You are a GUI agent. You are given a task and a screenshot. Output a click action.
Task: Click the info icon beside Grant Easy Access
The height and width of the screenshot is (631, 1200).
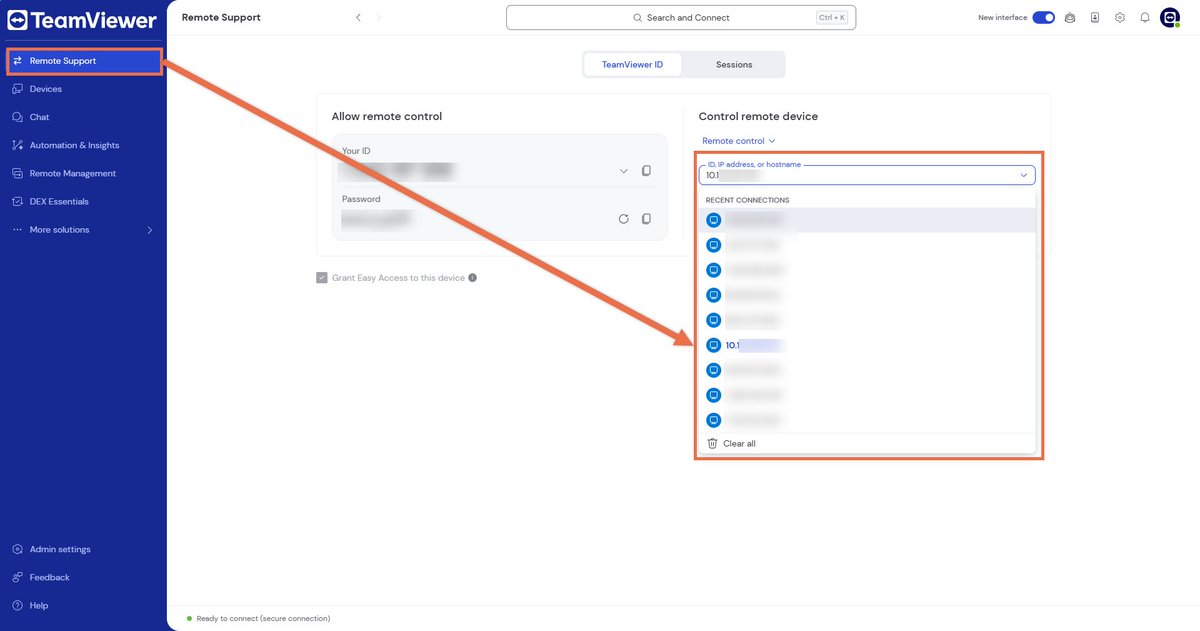473,278
